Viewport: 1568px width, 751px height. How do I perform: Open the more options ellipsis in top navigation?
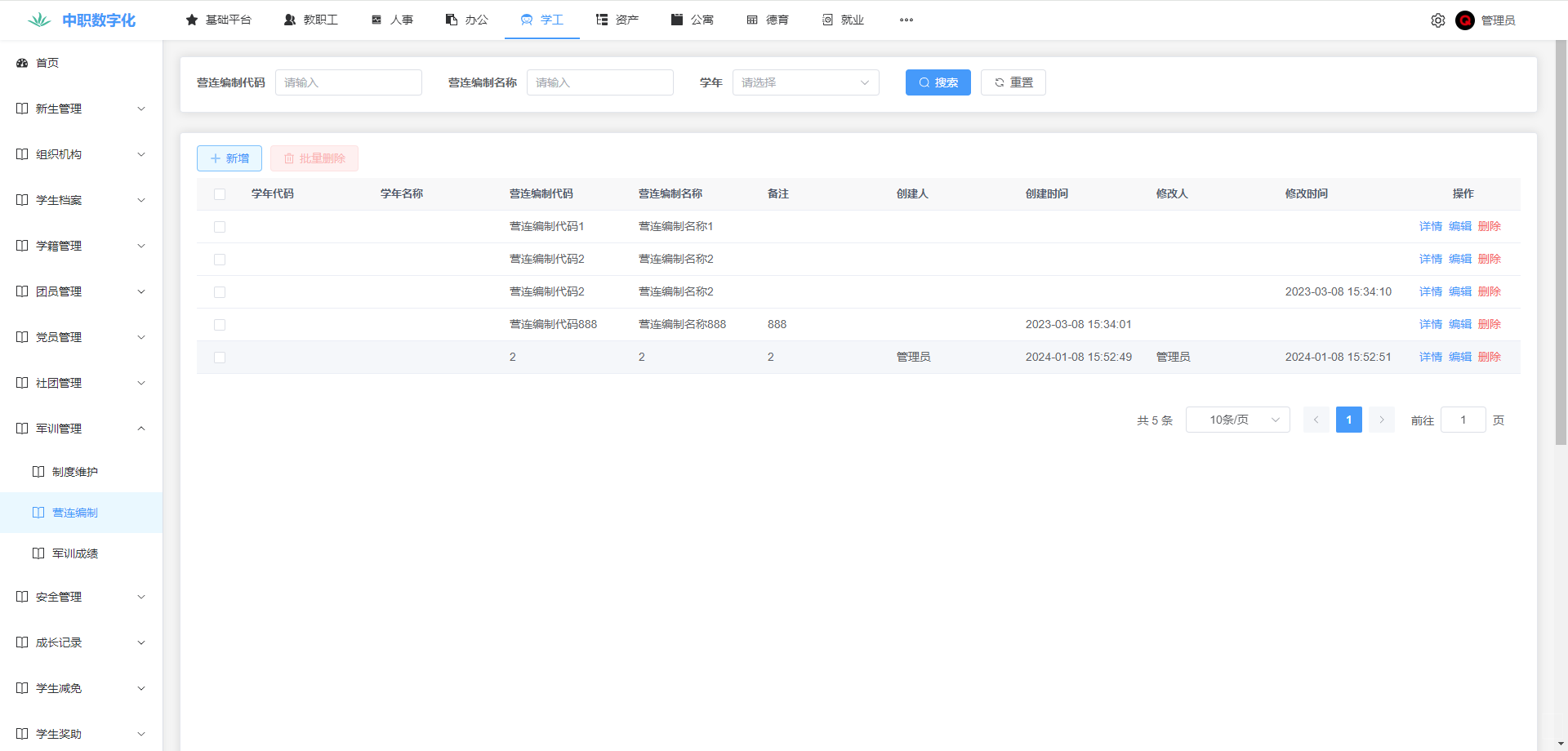[x=906, y=20]
